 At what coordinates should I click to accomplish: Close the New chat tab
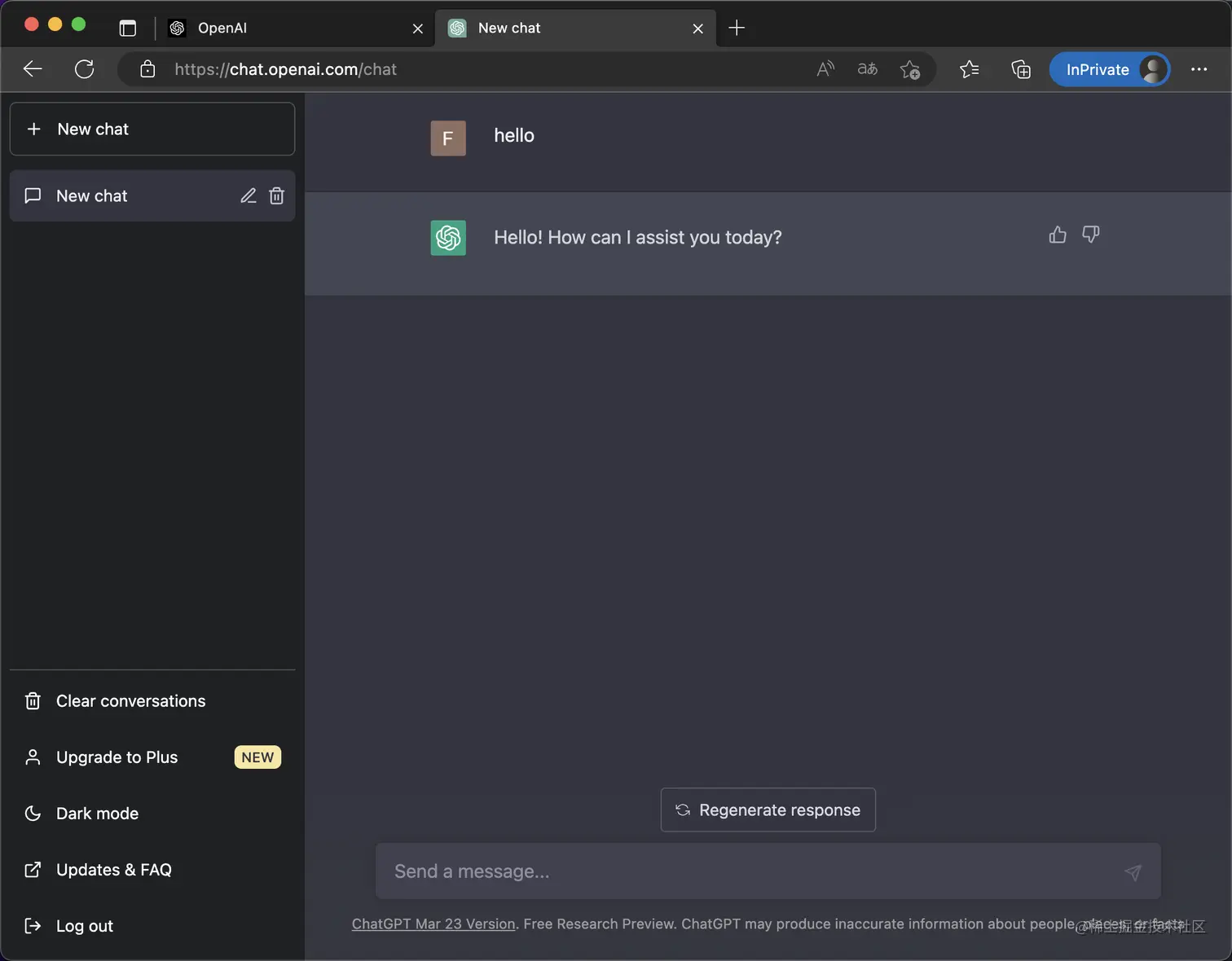(698, 29)
